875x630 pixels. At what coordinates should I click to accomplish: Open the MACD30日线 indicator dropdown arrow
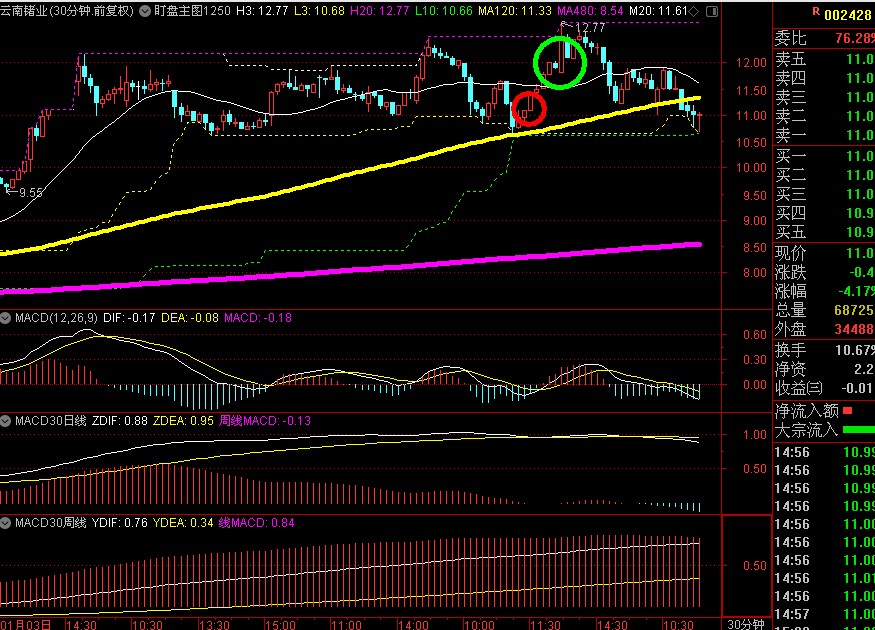6,421
